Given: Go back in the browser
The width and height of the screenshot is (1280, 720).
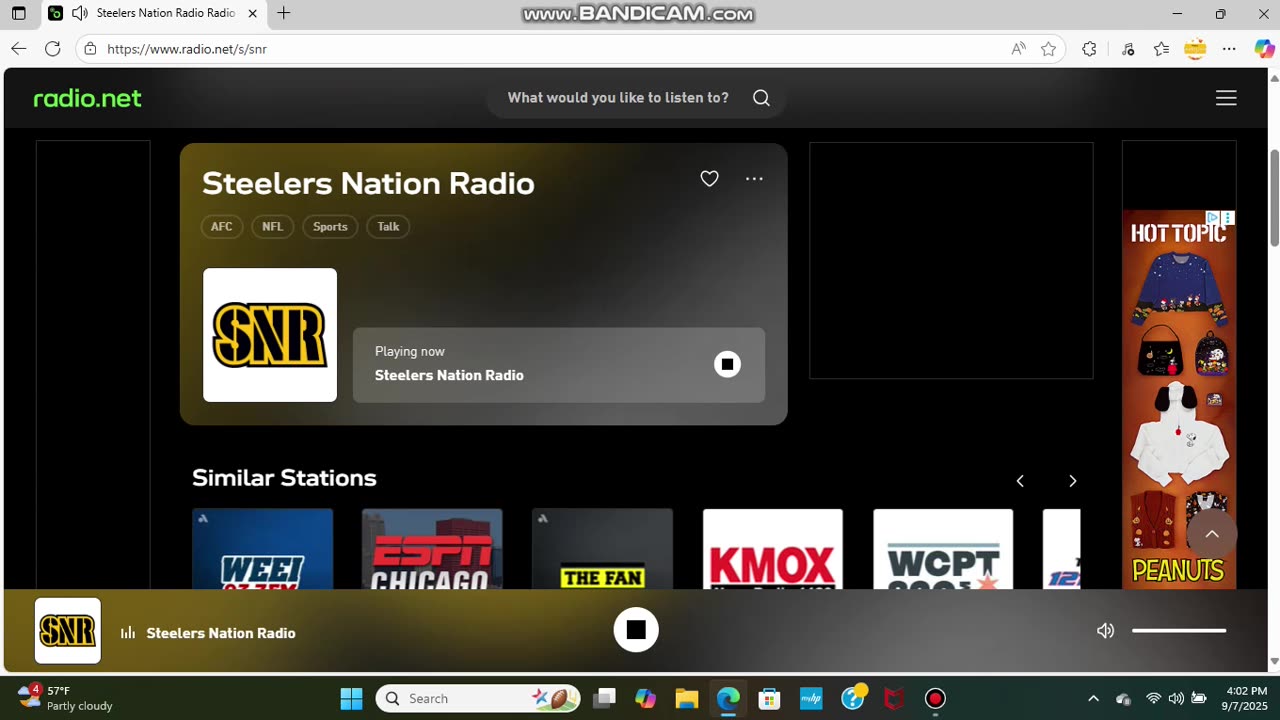Looking at the screenshot, I should point(18,49).
